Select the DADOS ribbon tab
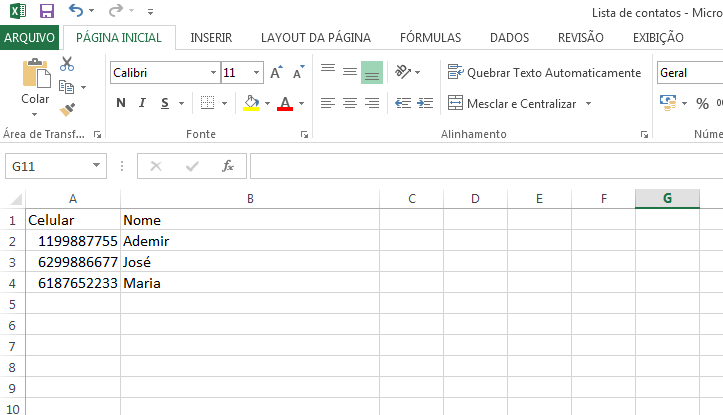The width and height of the screenshot is (723, 415). pos(510,38)
